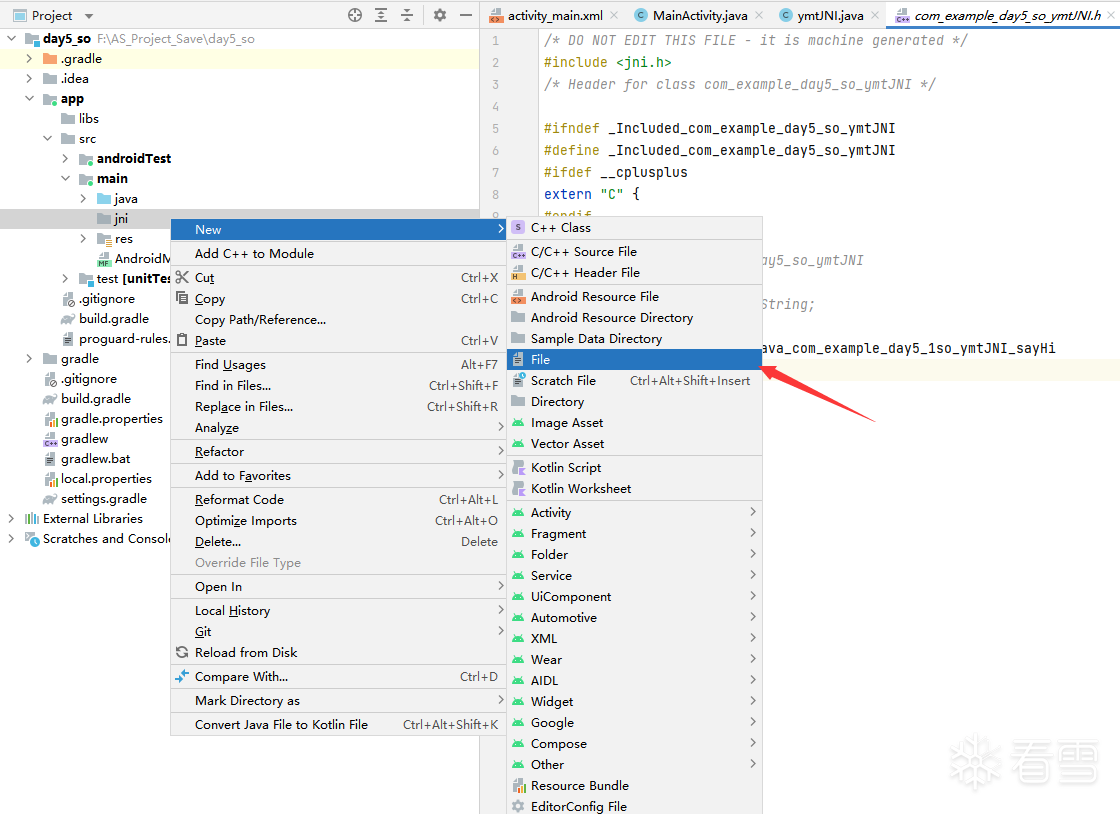Click the Kotlin Worksheet icon
Screen dimensions: 1120x814
519,488
